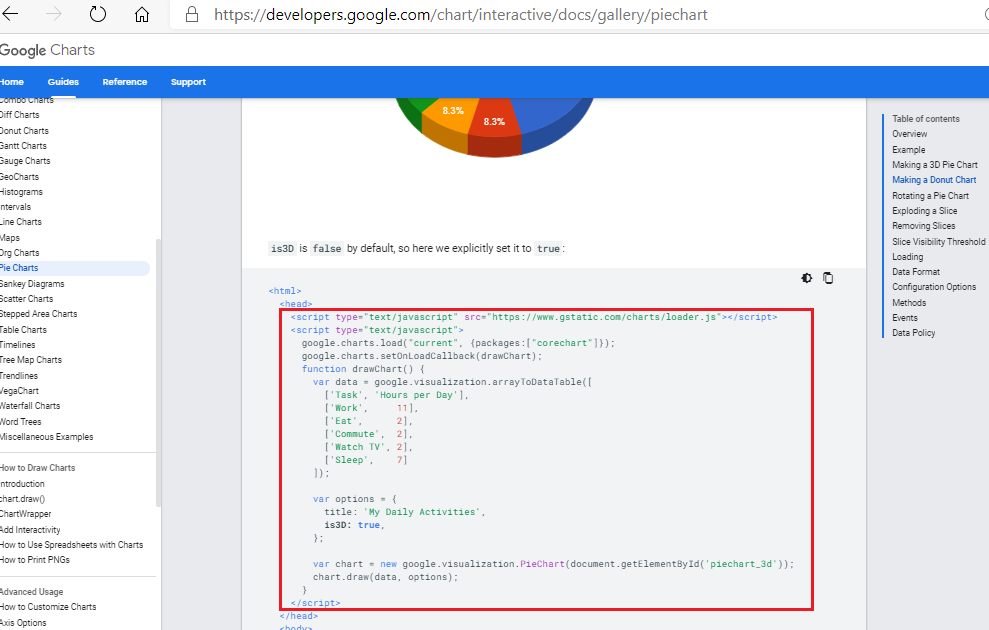Switch to the Reference tab
Viewport: 989px width, 630px height.
coord(124,83)
